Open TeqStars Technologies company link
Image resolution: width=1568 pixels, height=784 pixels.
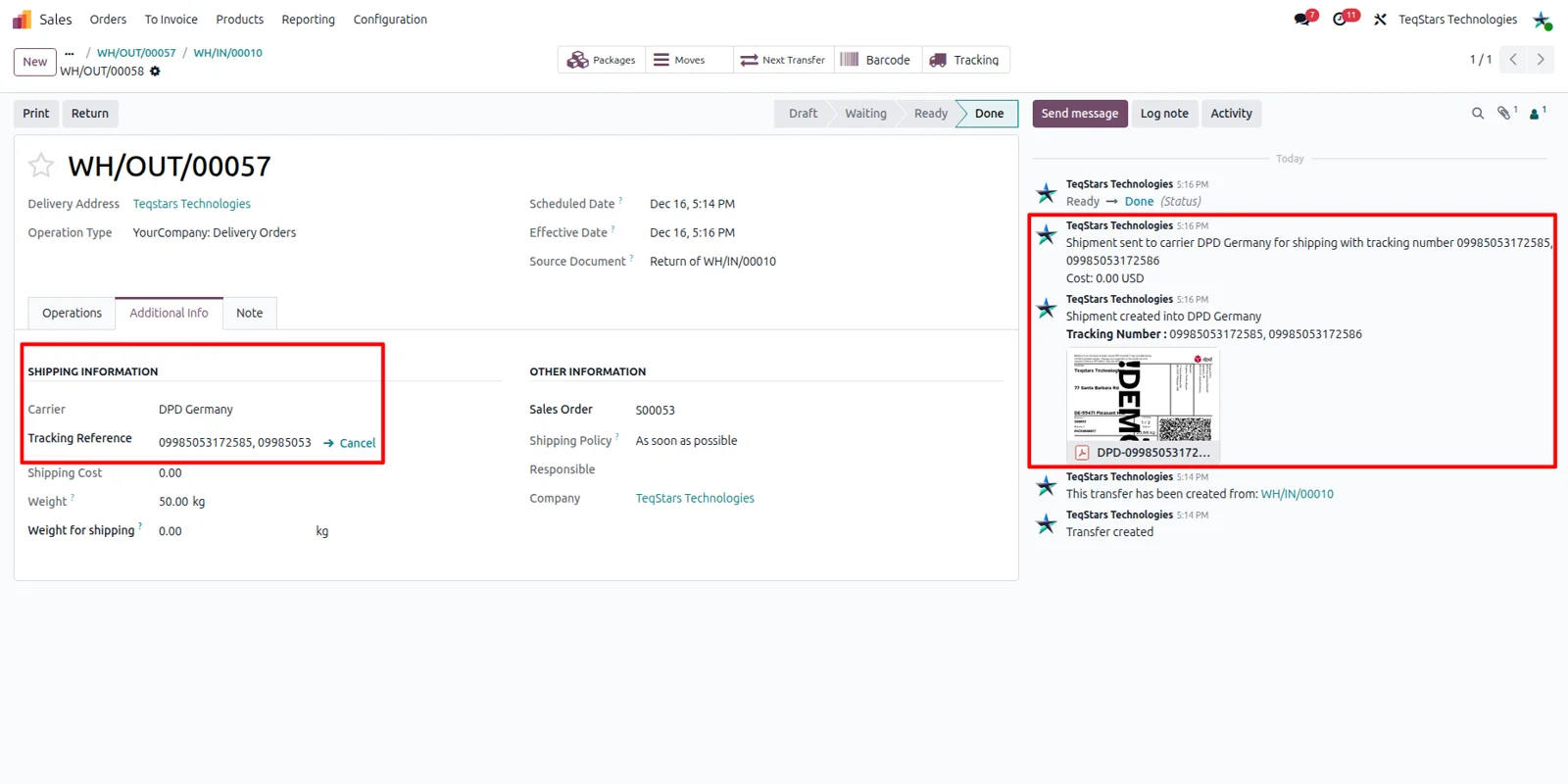point(695,499)
